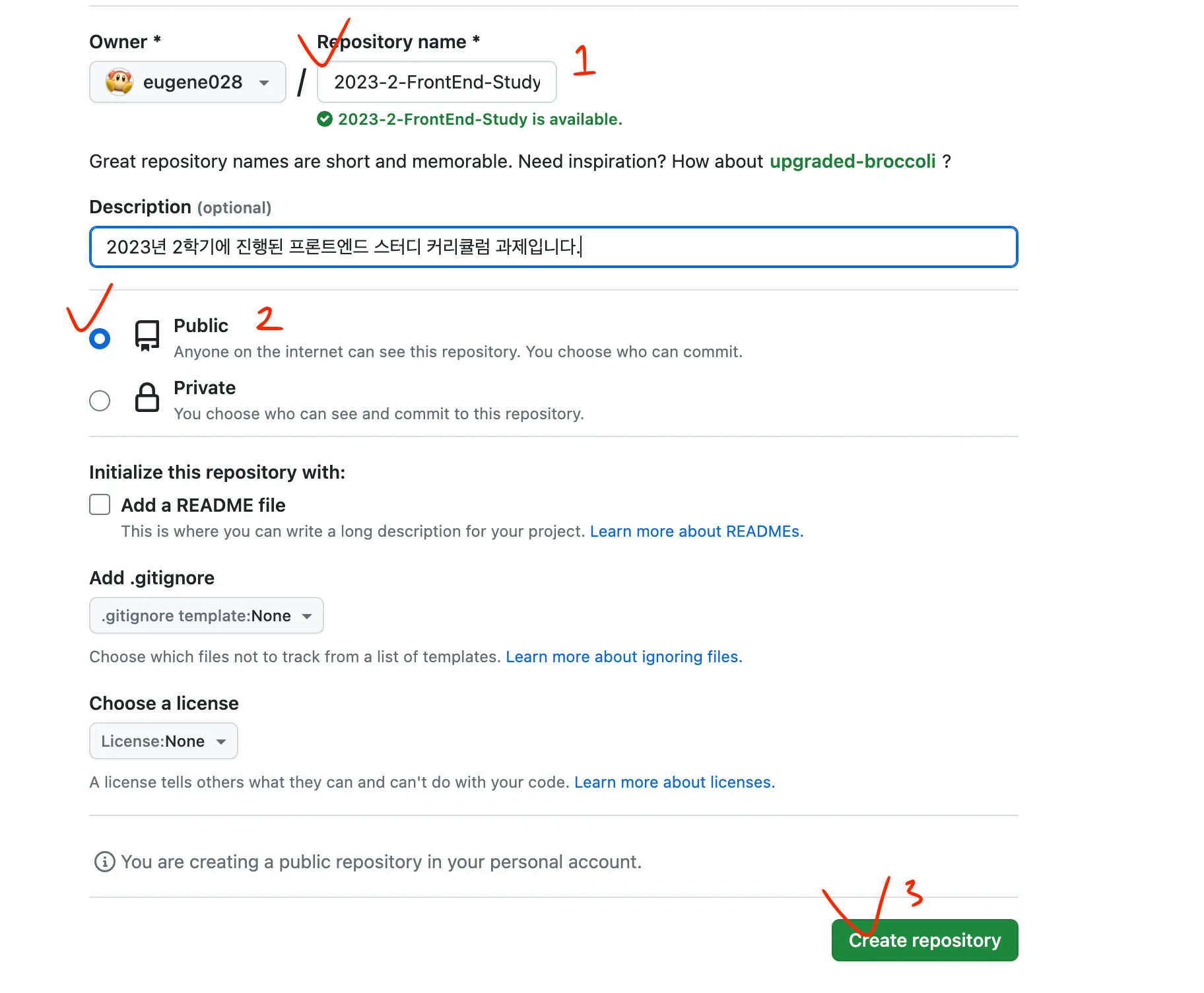Viewport: 1204px width, 993px height.
Task: Click the eugene028 owner avatar icon
Action: pos(119,82)
